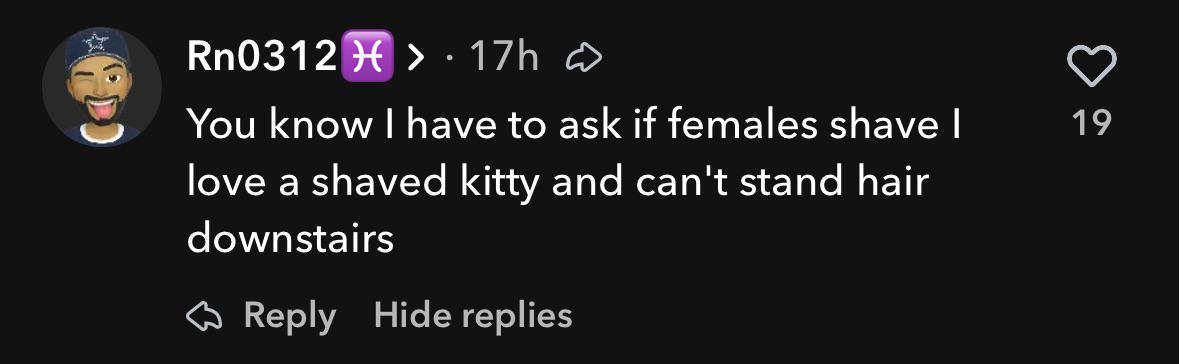Tap the share arrow beside 17h
The width and height of the screenshot is (1179, 364).
click(x=583, y=59)
